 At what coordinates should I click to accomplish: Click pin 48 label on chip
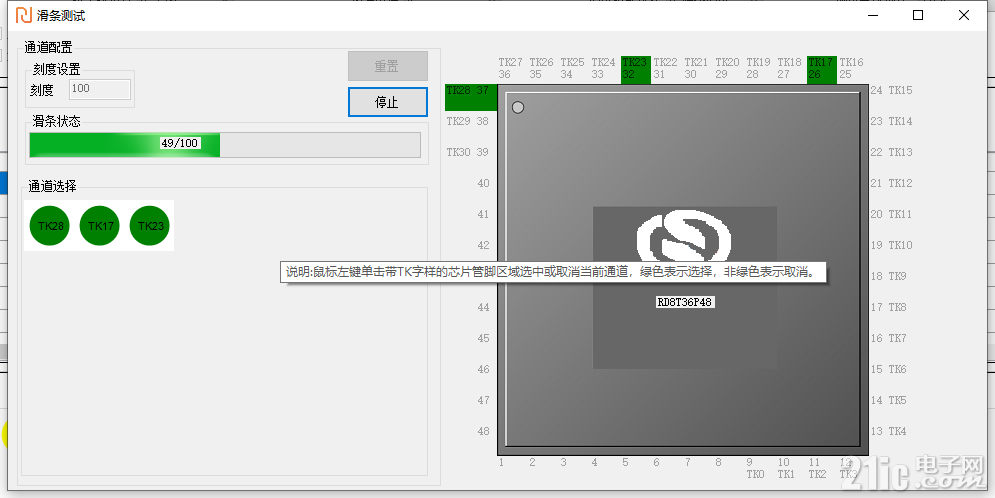[x=484, y=431]
